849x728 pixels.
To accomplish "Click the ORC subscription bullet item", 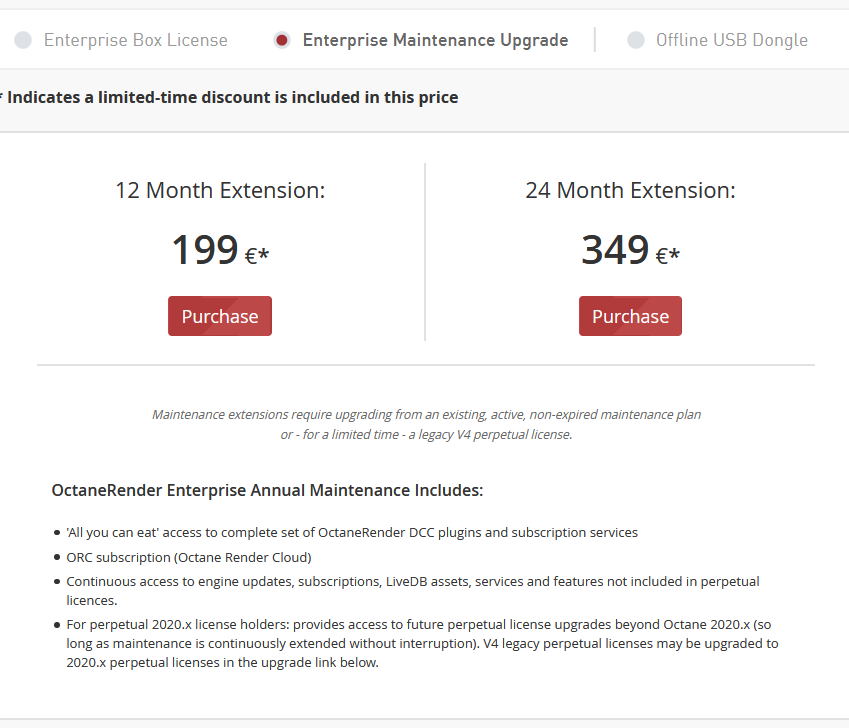I will point(188,557).
